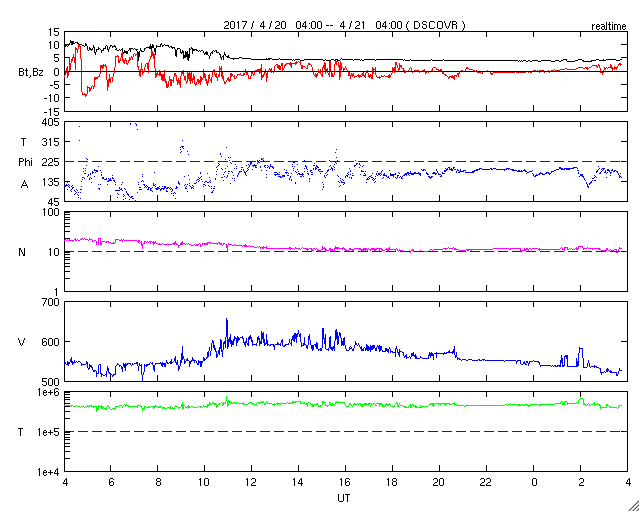Click the 'realtime' label above the plots
Screen dimensions: 640x512
coord(609,27)
